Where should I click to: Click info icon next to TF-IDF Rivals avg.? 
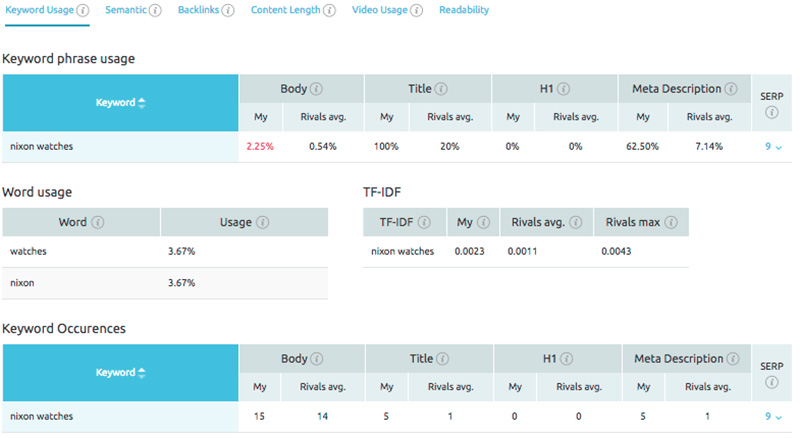tap(576, 222)
